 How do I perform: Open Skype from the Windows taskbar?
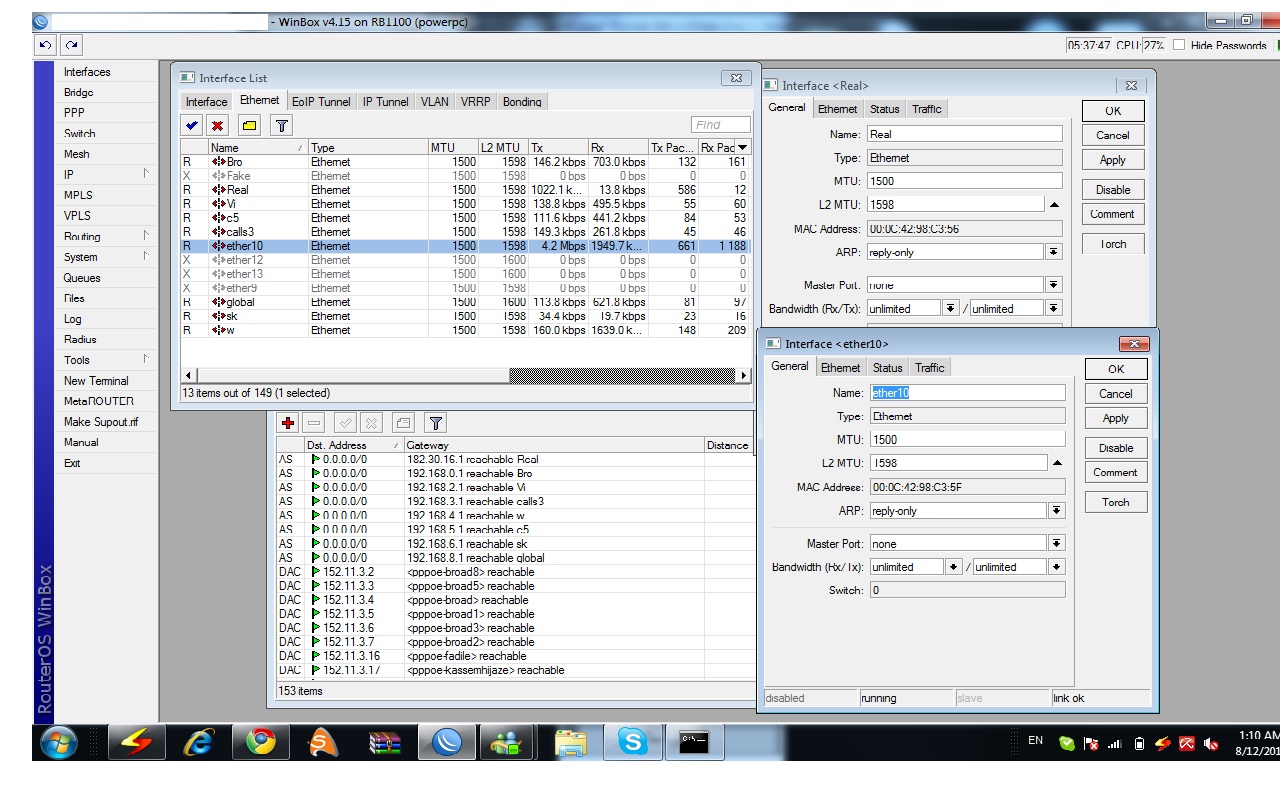pos(632,742)
